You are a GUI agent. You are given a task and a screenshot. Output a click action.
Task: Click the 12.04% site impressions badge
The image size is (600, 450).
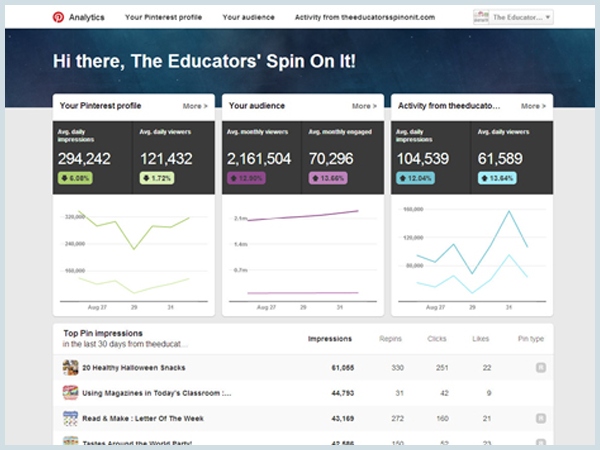coord(416,178)
